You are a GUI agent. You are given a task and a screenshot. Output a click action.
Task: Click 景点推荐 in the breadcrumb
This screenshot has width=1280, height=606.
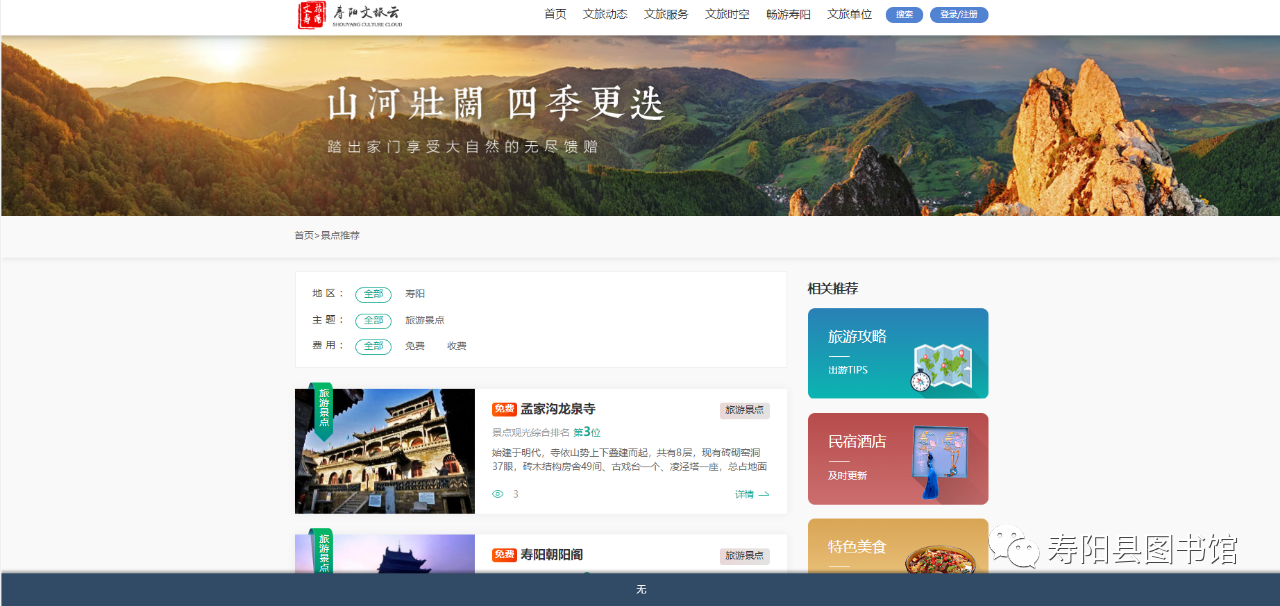pyautogui.click(x=340, y=235)
